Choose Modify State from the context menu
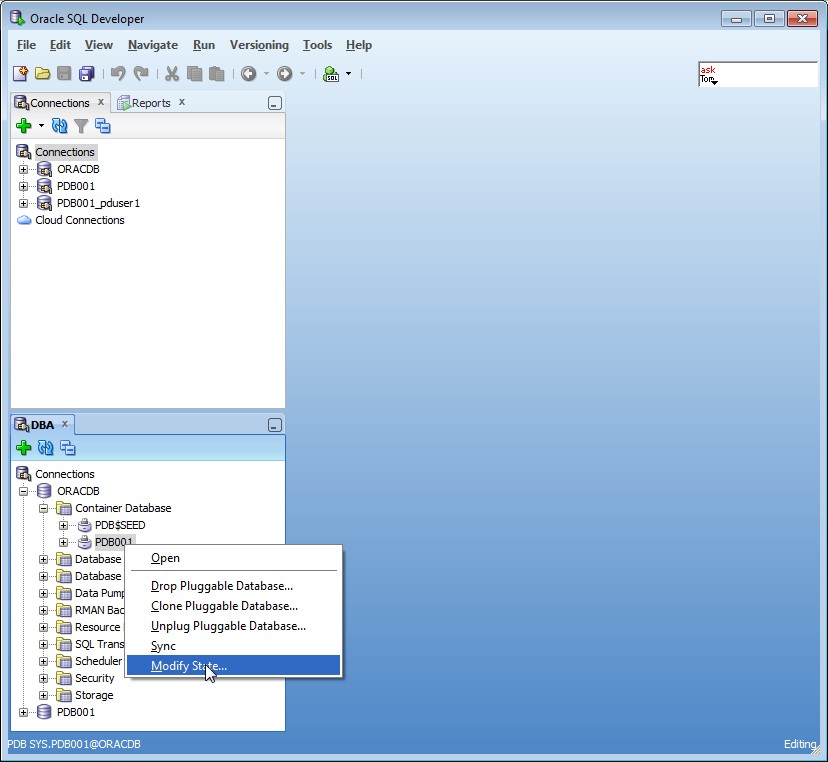Image resolution: width=828 pixels, height=762 pixels. [233, 666]
